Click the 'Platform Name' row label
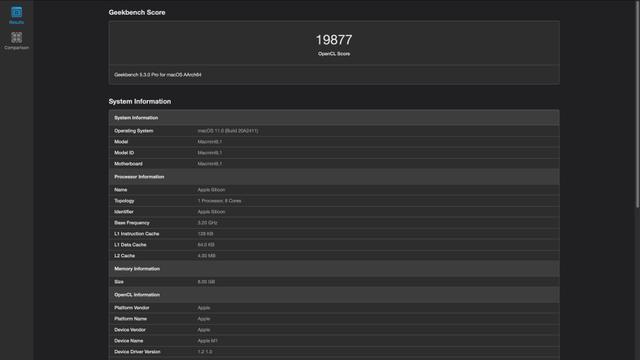The image size is (640, 360). click(x=130, y=319)
